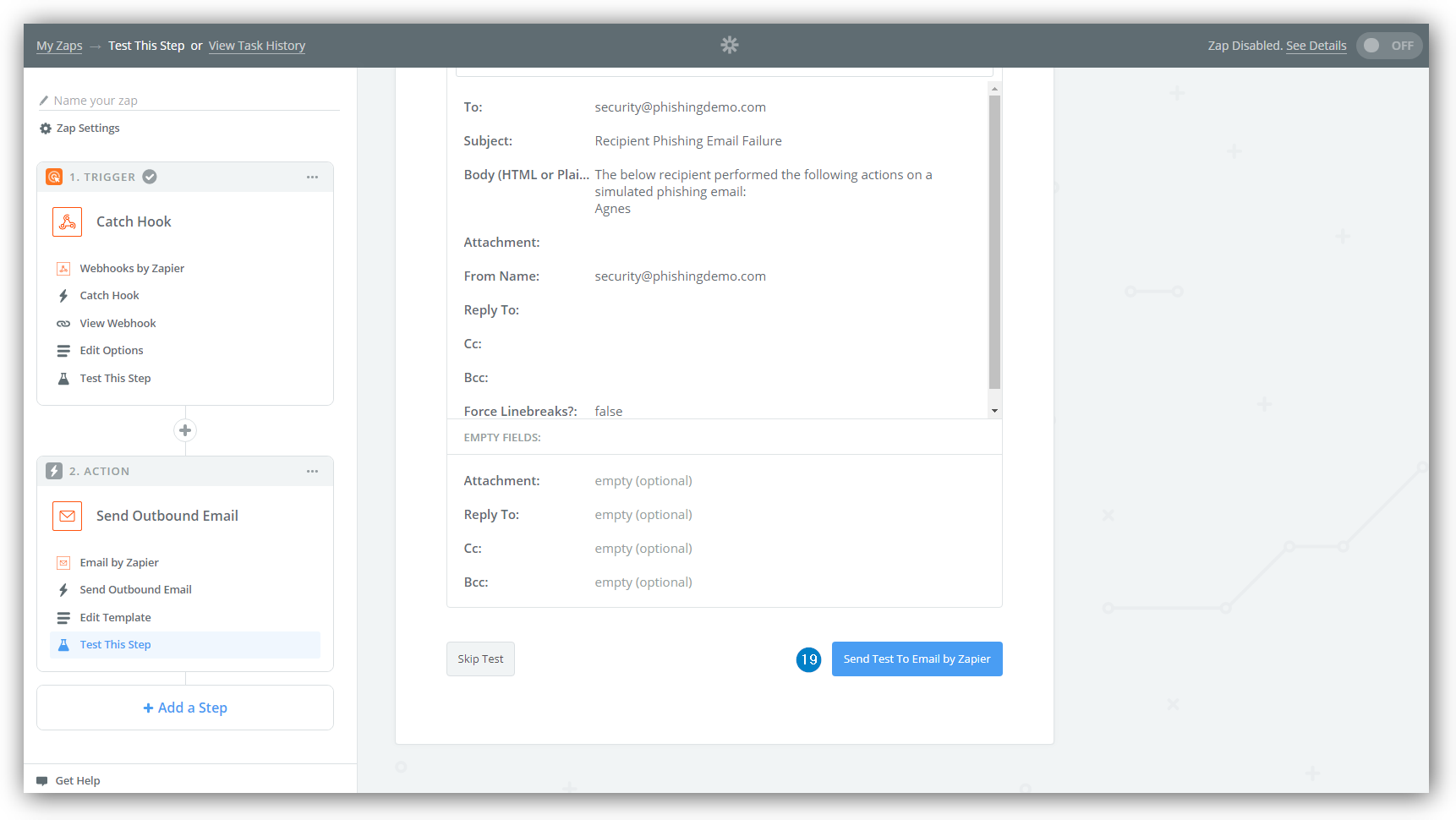Open Edit Options sub-step

click(x=112, y=351)
